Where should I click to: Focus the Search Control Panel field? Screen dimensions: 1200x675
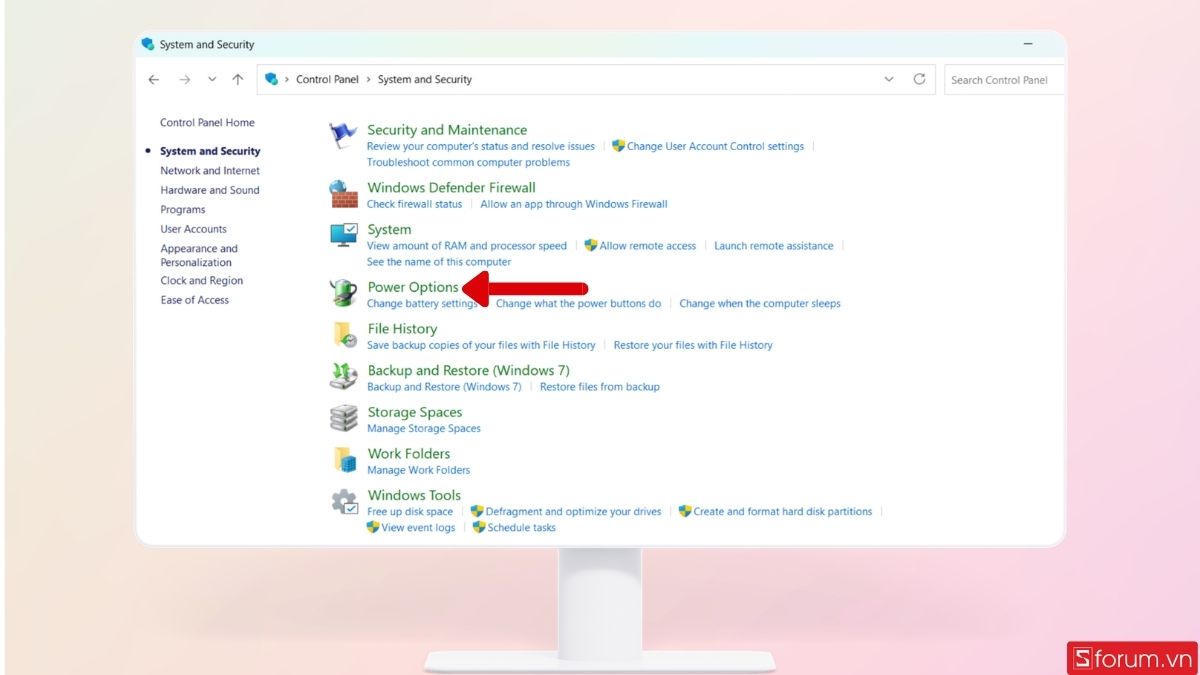pyautogui.click(x=1003, y=80)
